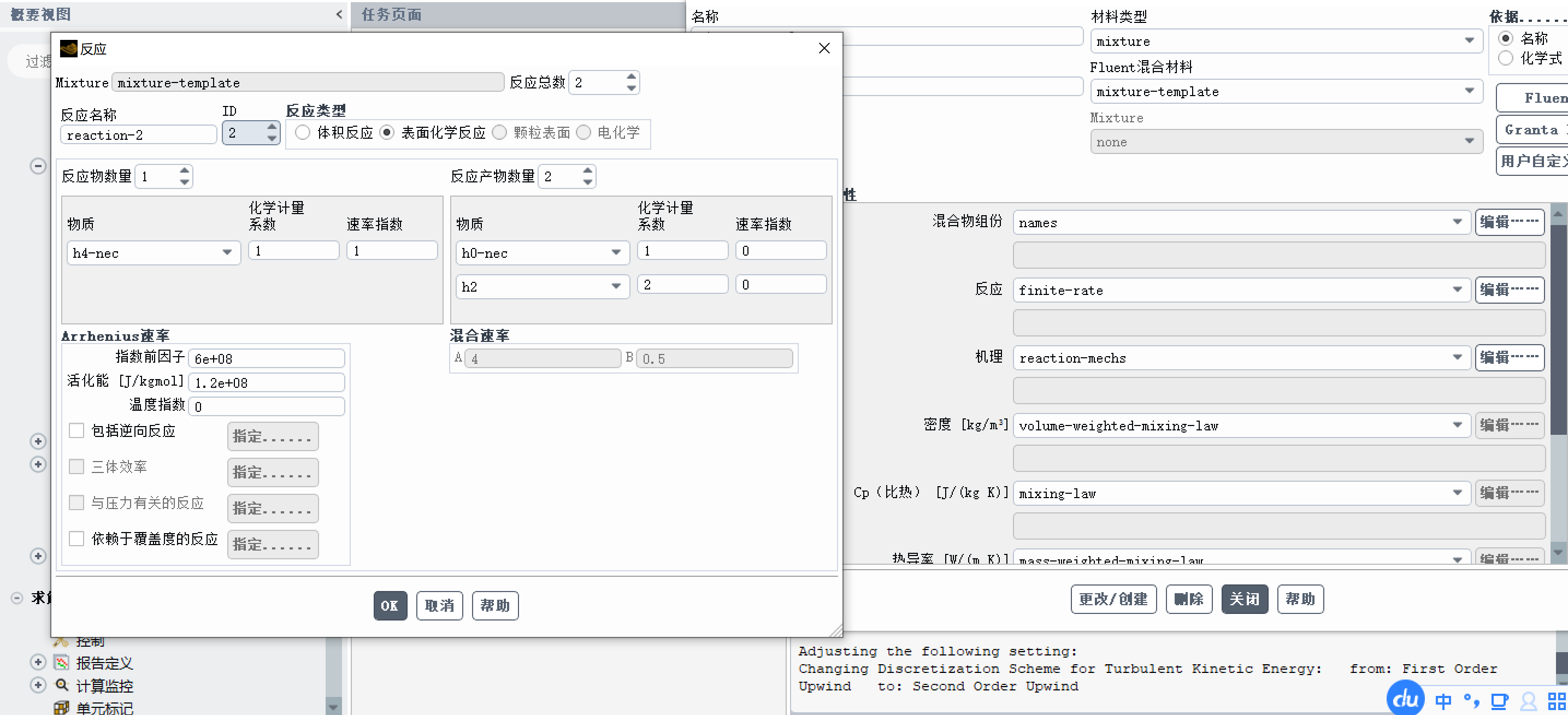The height and width of the screenshot is (715, 1568).
Task: Click OK in the Reactions dialog
Action: (x=390, y=605)
